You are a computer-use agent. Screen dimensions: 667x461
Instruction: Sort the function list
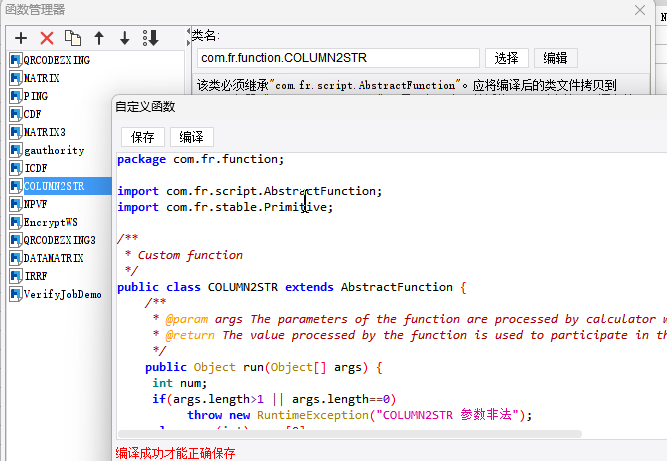point(151,38)
